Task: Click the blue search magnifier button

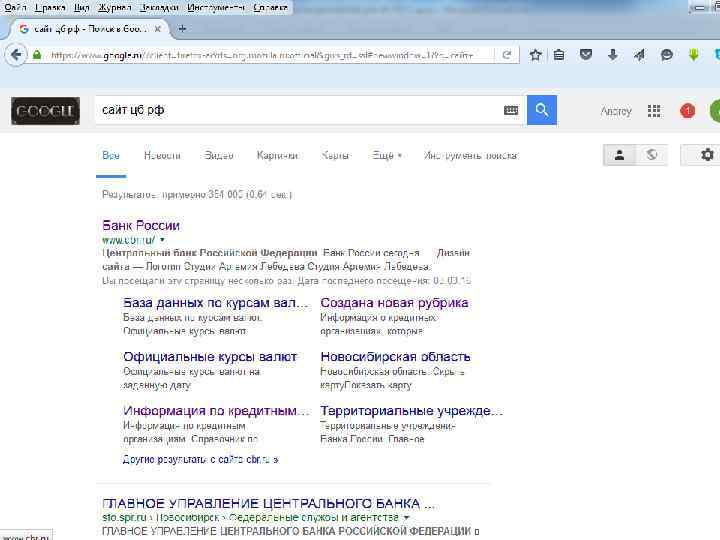Action: (x=542, y=110)
